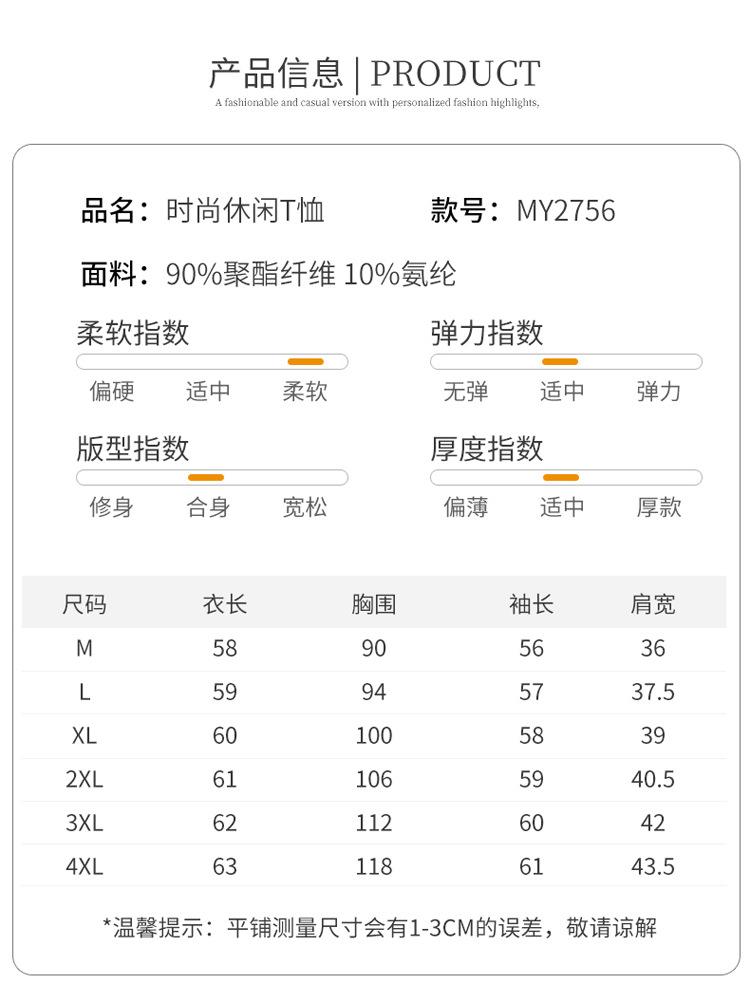Click the 尺码 column header
750x1001 pixels.
click(x=84, y=604)
